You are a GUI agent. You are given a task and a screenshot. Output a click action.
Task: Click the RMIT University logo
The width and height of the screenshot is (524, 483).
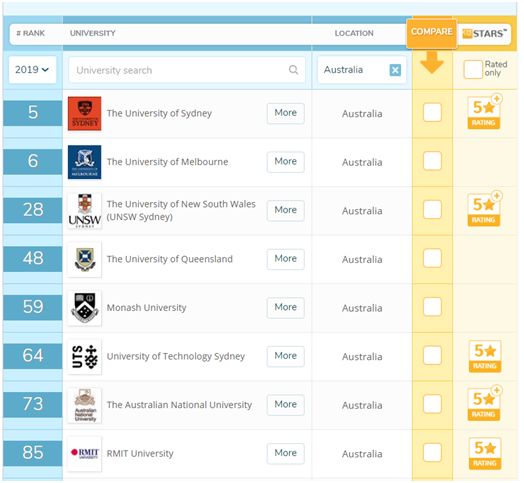click(85, 454)
